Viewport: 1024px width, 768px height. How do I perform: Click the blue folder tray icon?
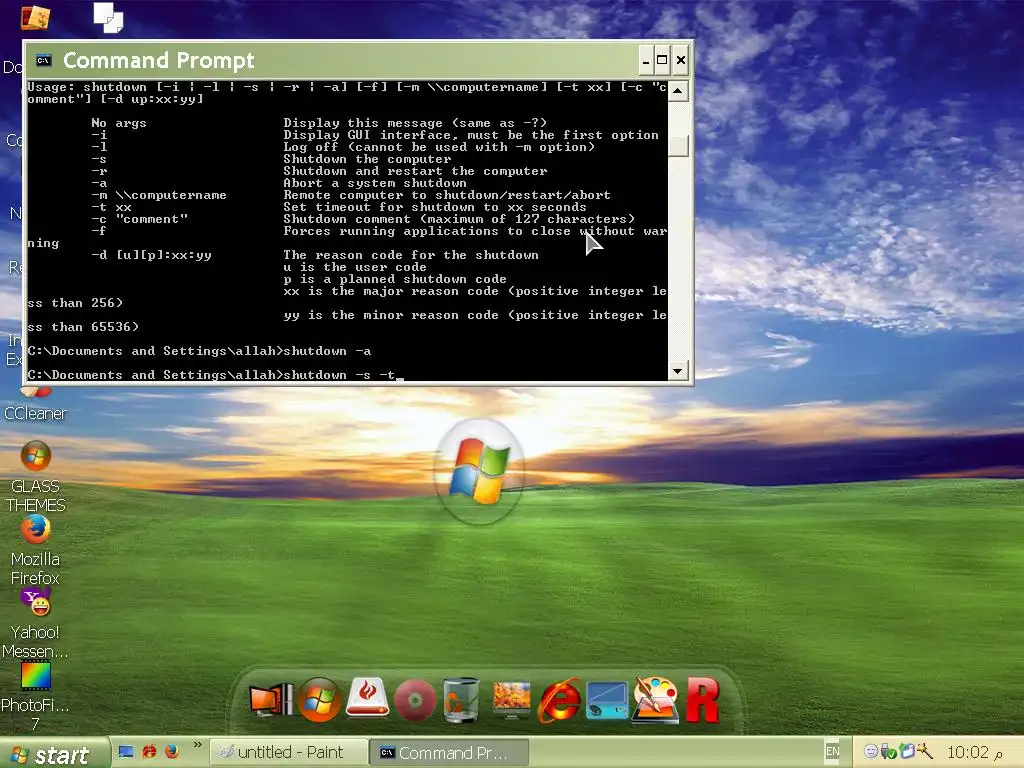[x=907, y=752]
